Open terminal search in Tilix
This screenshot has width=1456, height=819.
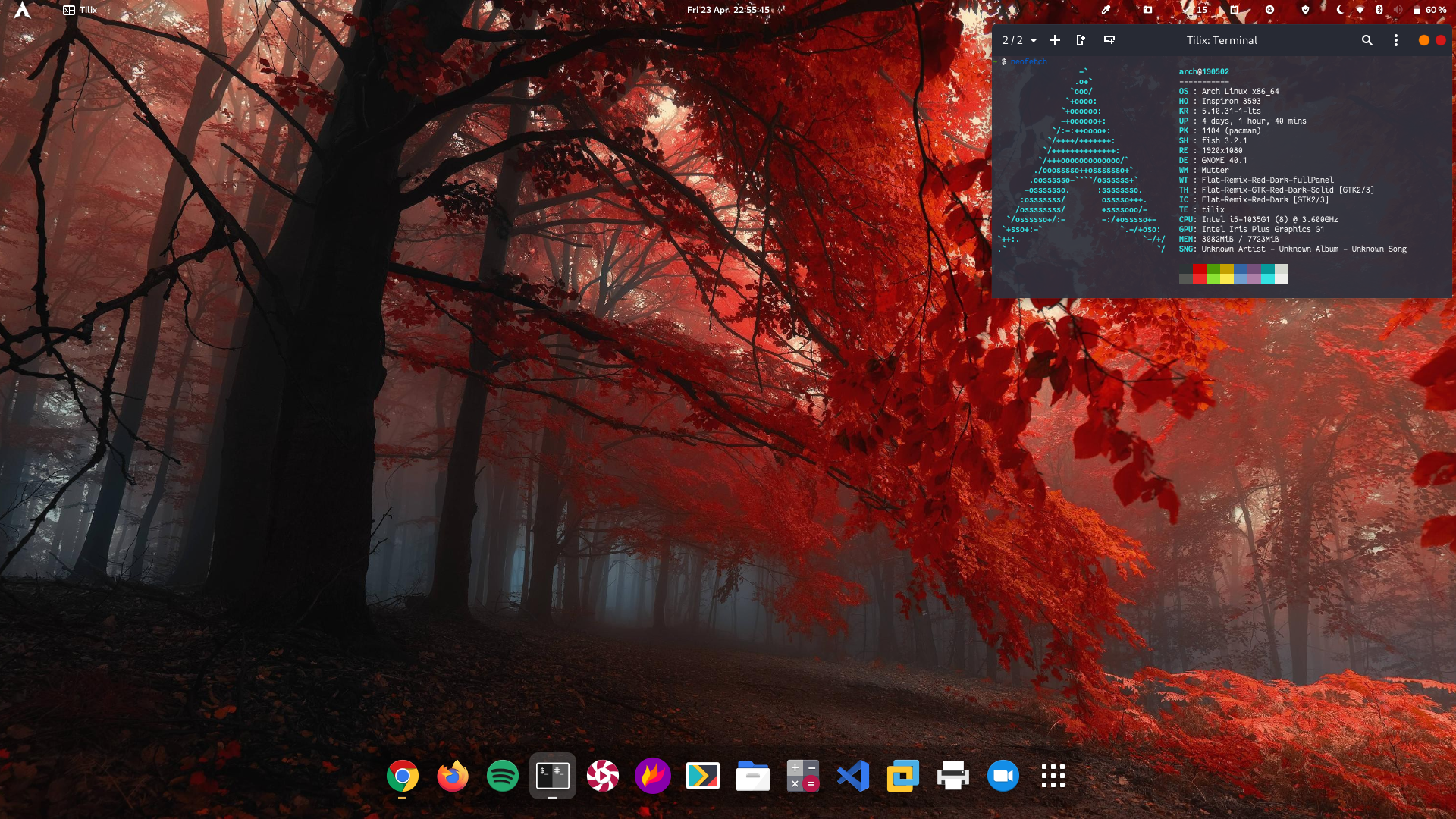click(x=1367, y=40)
